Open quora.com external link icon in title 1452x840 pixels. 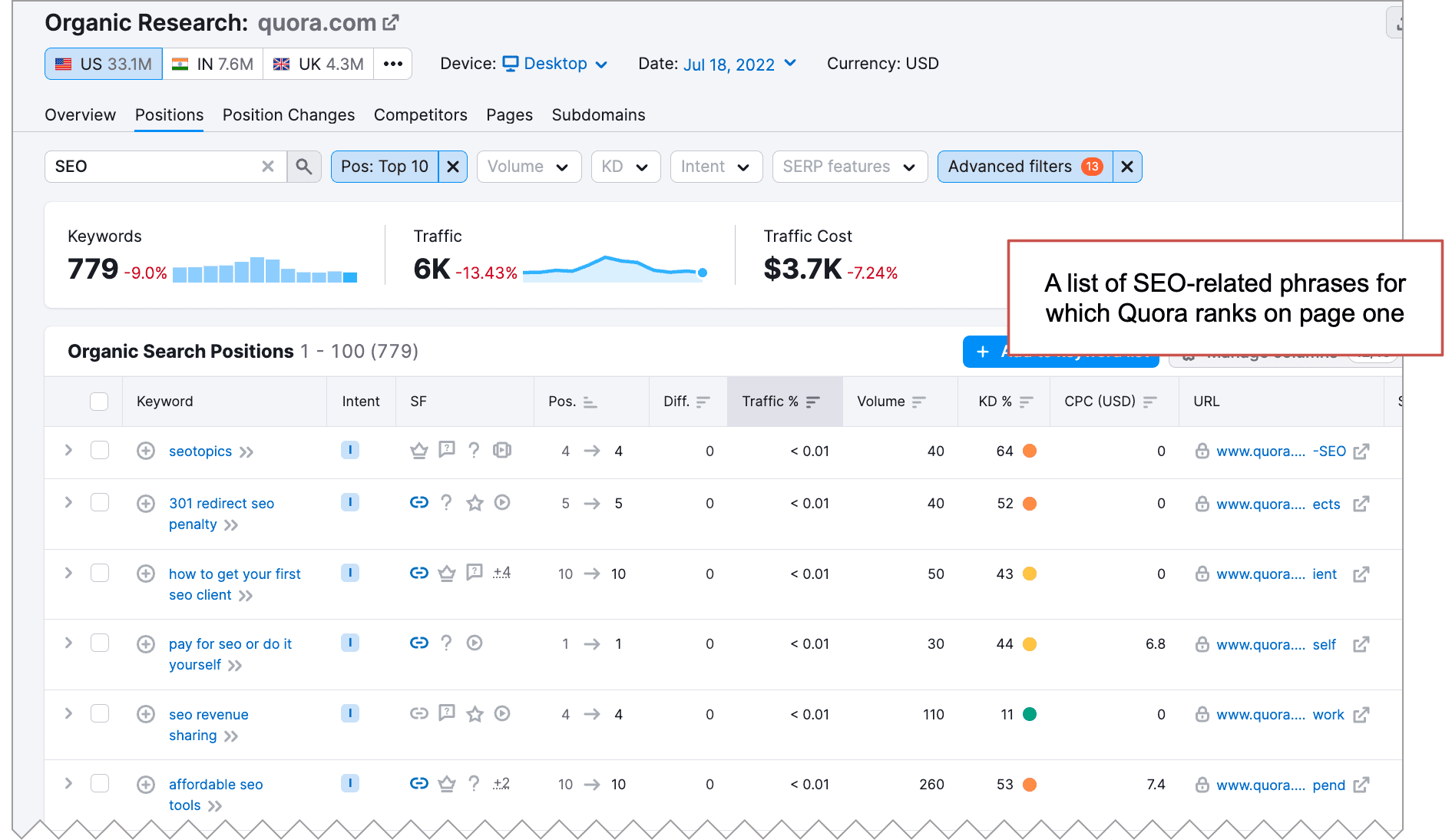391,23
